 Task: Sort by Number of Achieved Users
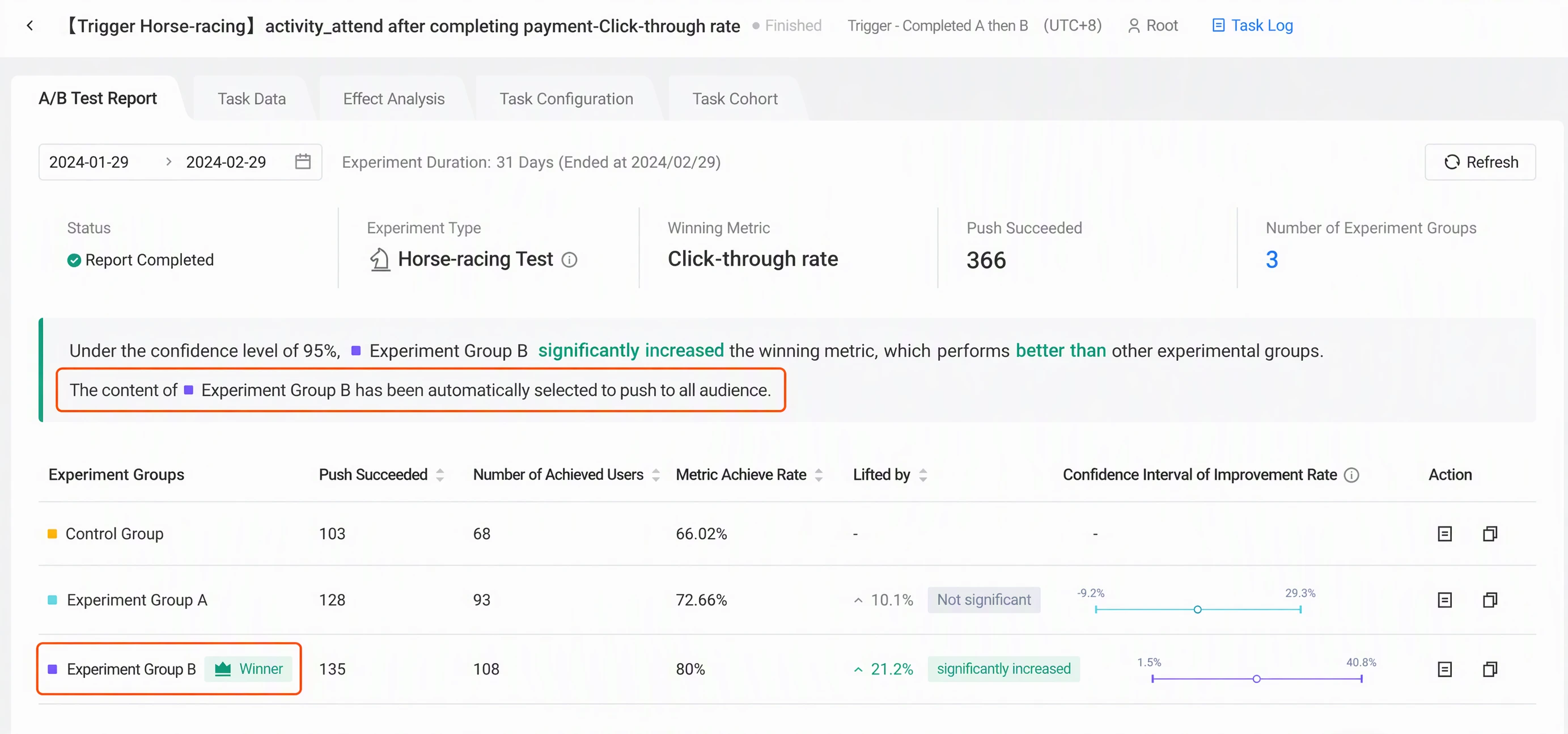[x=655, y=475]
